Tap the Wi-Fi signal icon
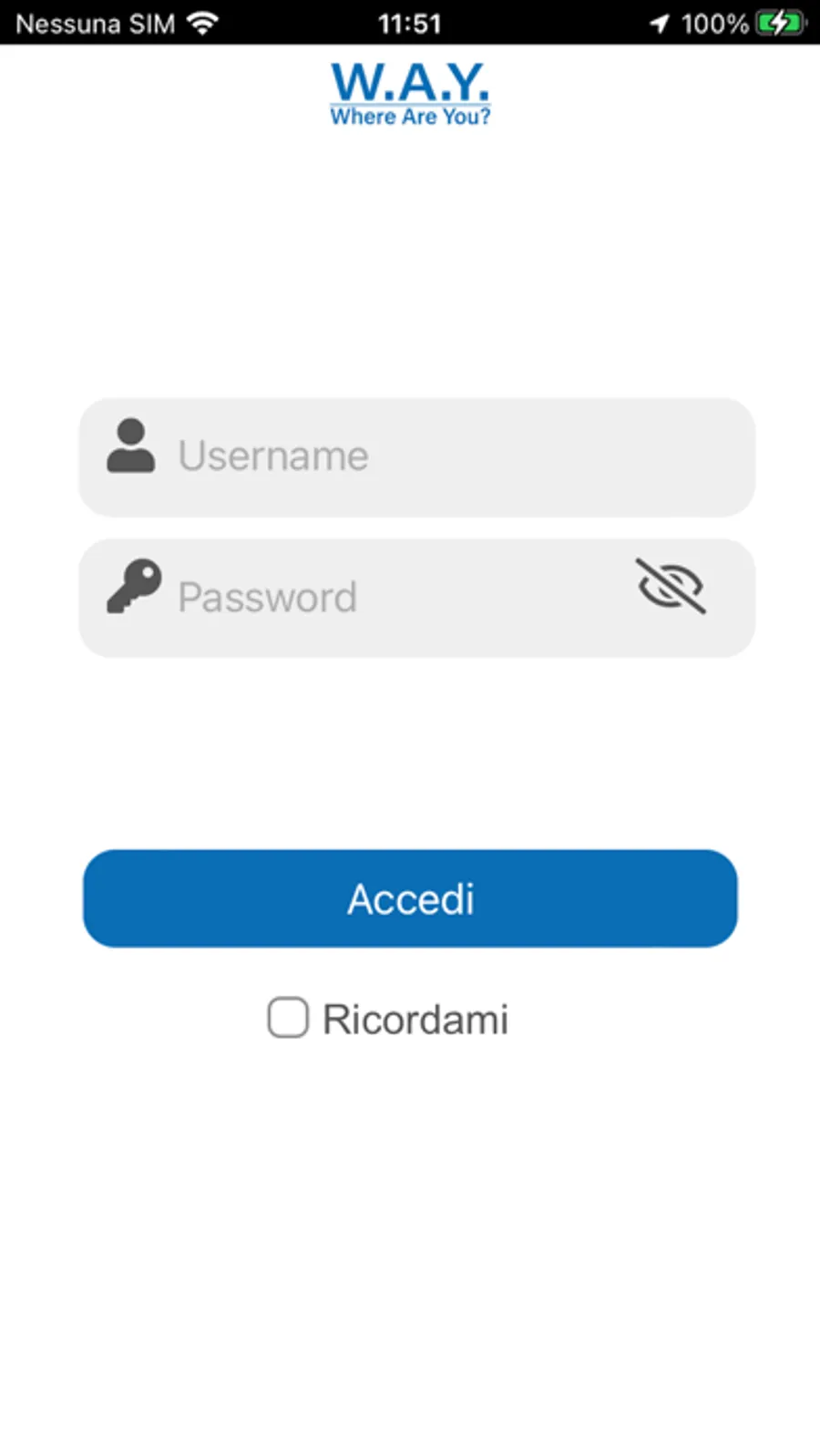 [202, 23]
